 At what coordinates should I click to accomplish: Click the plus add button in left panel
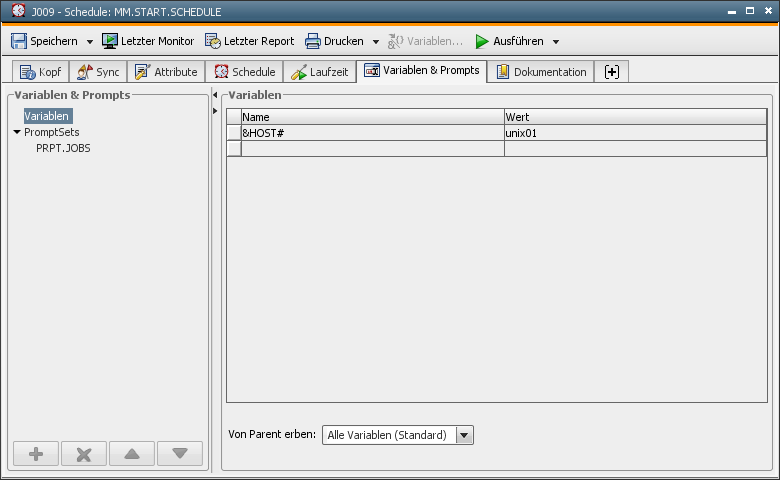click(x=36, y=454)
